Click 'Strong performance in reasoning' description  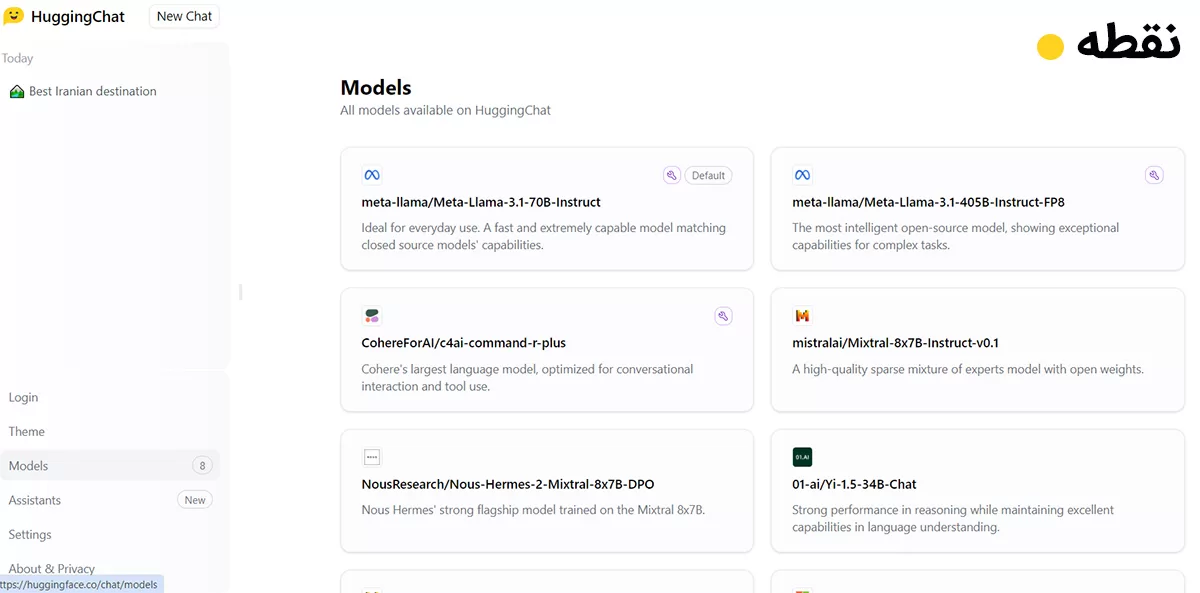tap(953, 518)
